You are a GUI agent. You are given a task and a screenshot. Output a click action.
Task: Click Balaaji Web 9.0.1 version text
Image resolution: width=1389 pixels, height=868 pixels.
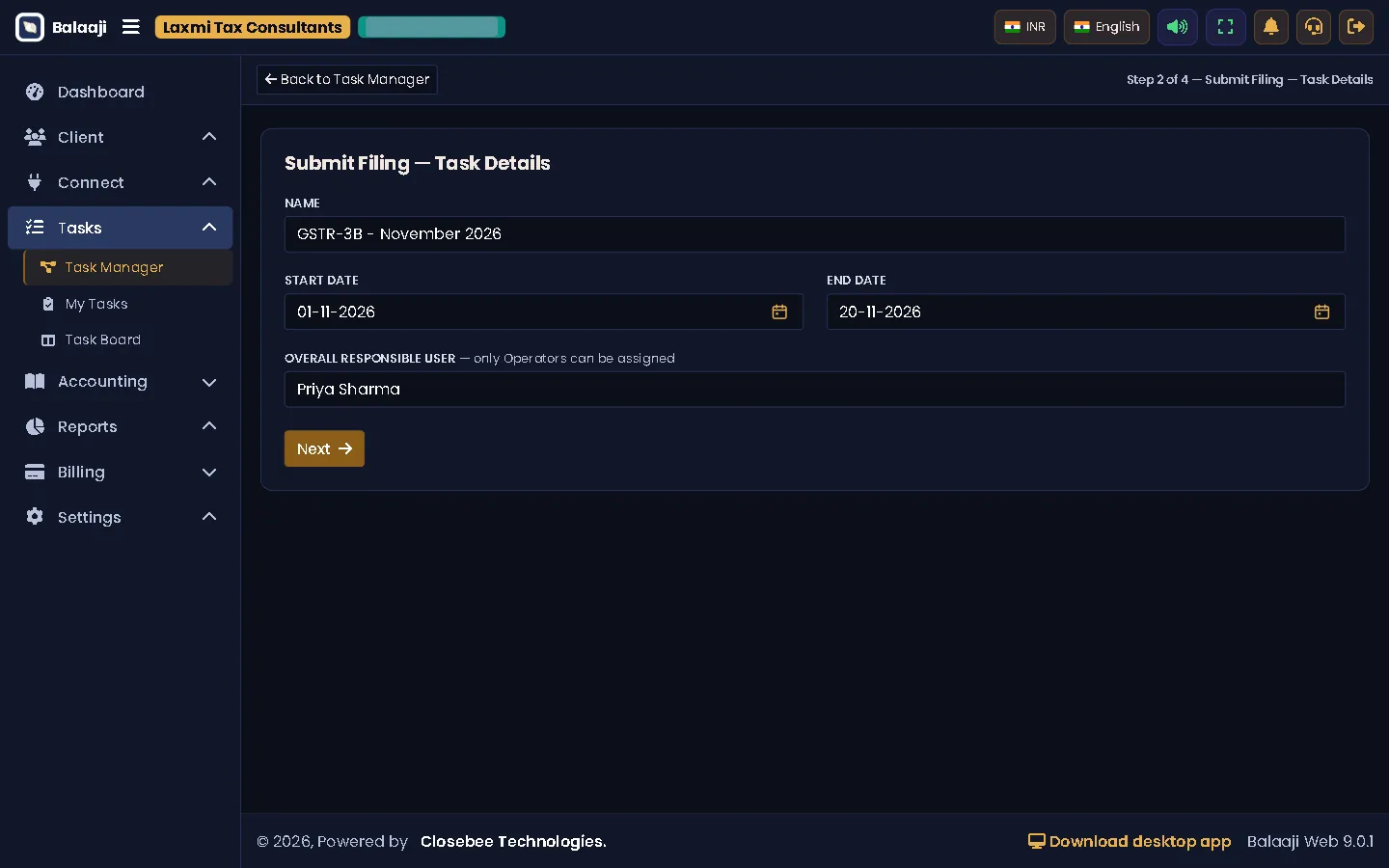pyautogui.click(x=1310, y=841)
